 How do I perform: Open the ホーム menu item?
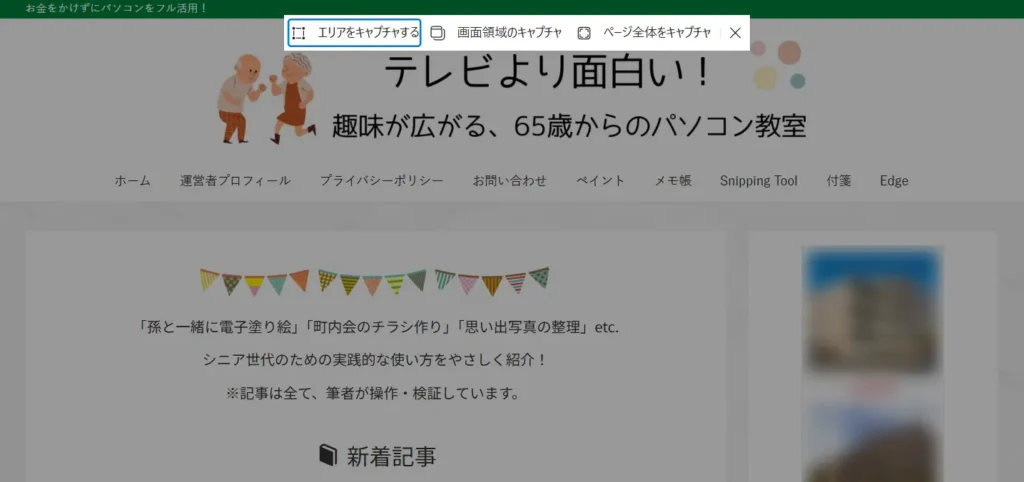pos(132,181)
